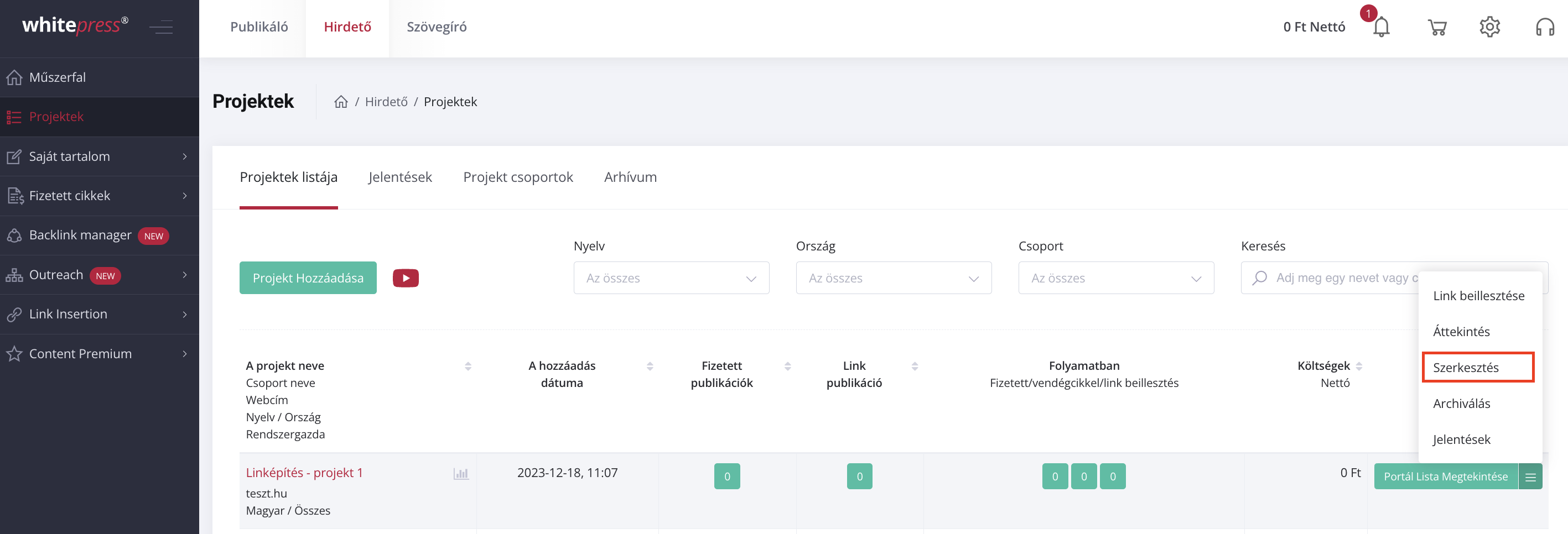Expand Fizetett cikkek submenu
The width and height of the screenshot is (1568, 534).
[x=99, y=196]
